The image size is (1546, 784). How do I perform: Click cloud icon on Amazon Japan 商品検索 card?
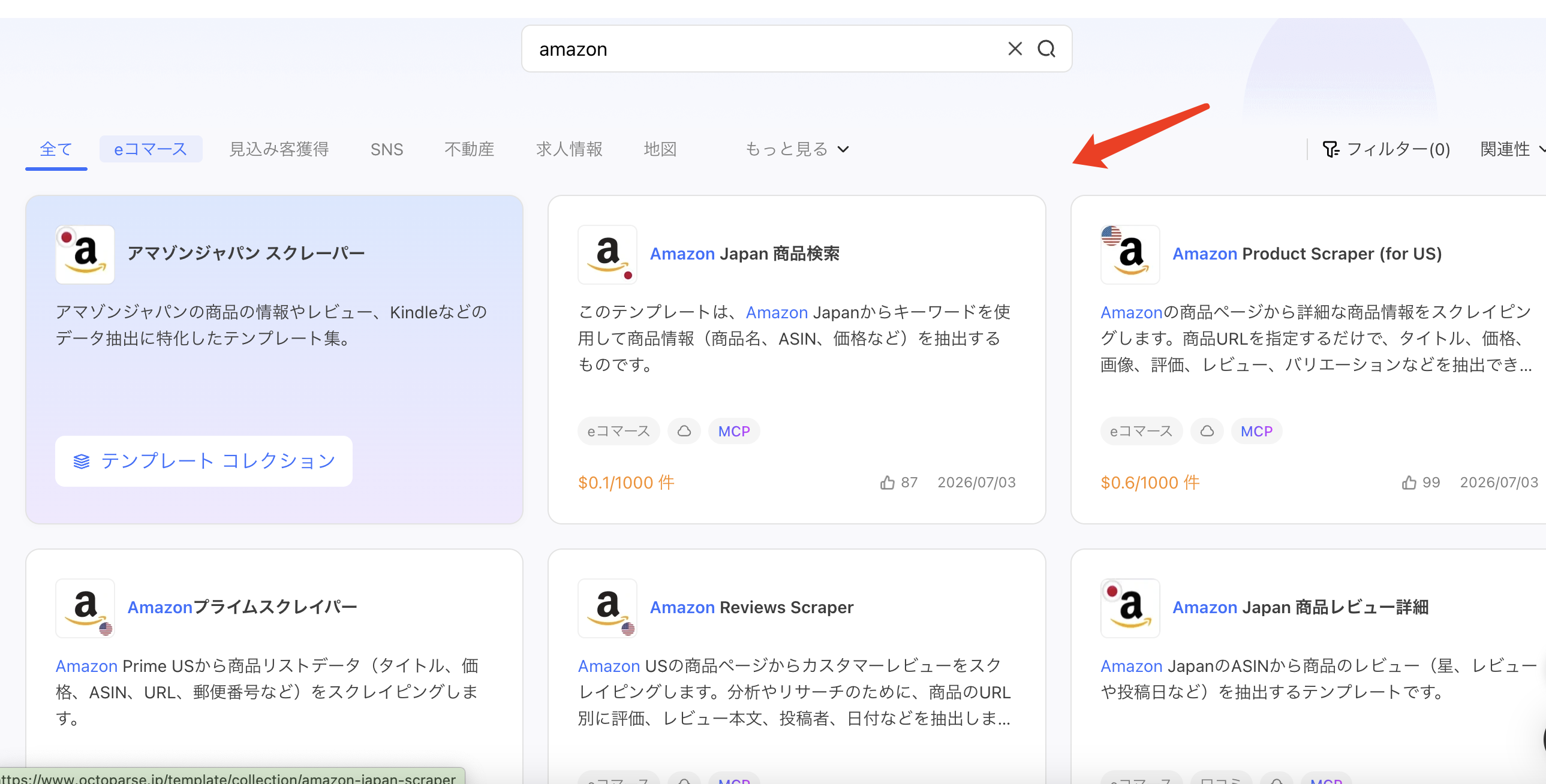[684, 432]
